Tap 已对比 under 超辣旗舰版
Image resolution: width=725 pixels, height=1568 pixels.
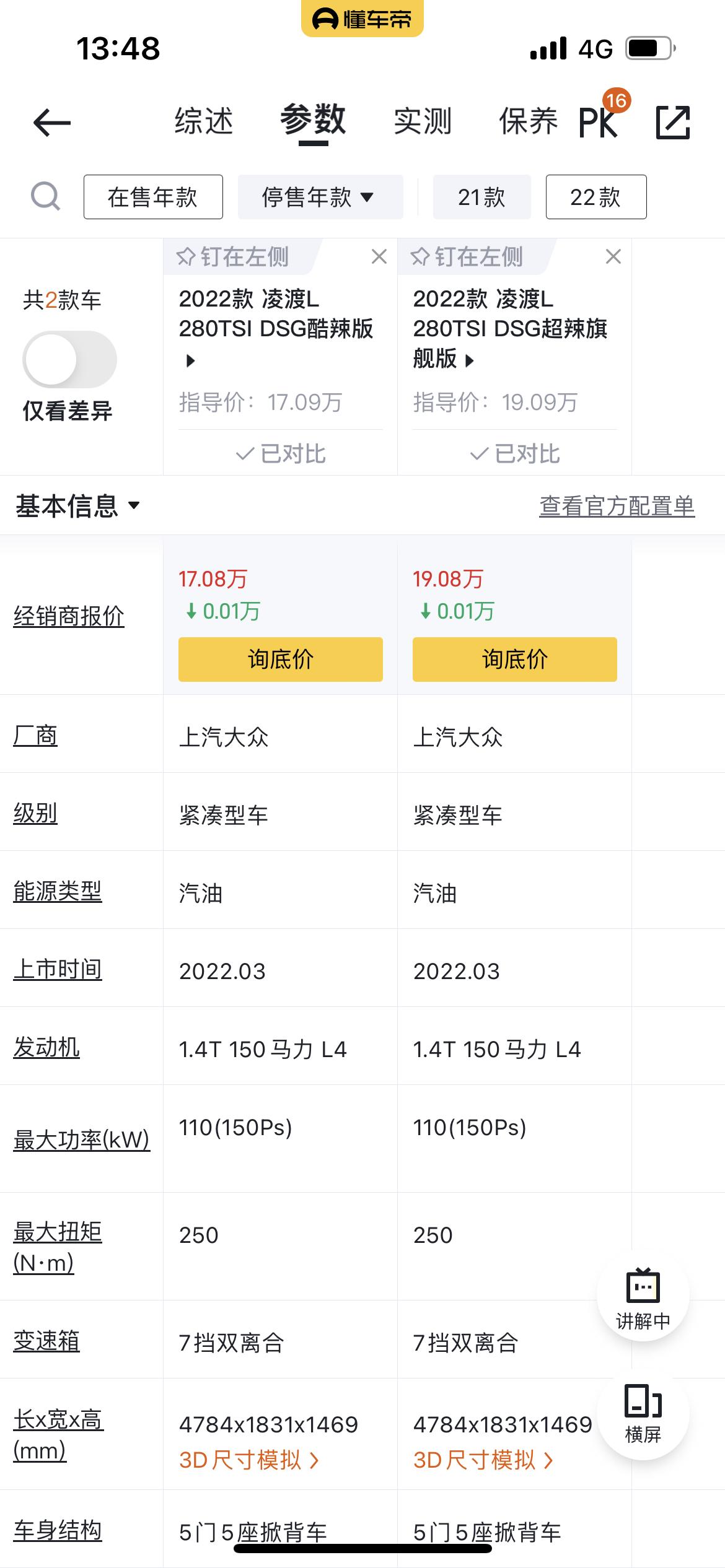point(515,453)
